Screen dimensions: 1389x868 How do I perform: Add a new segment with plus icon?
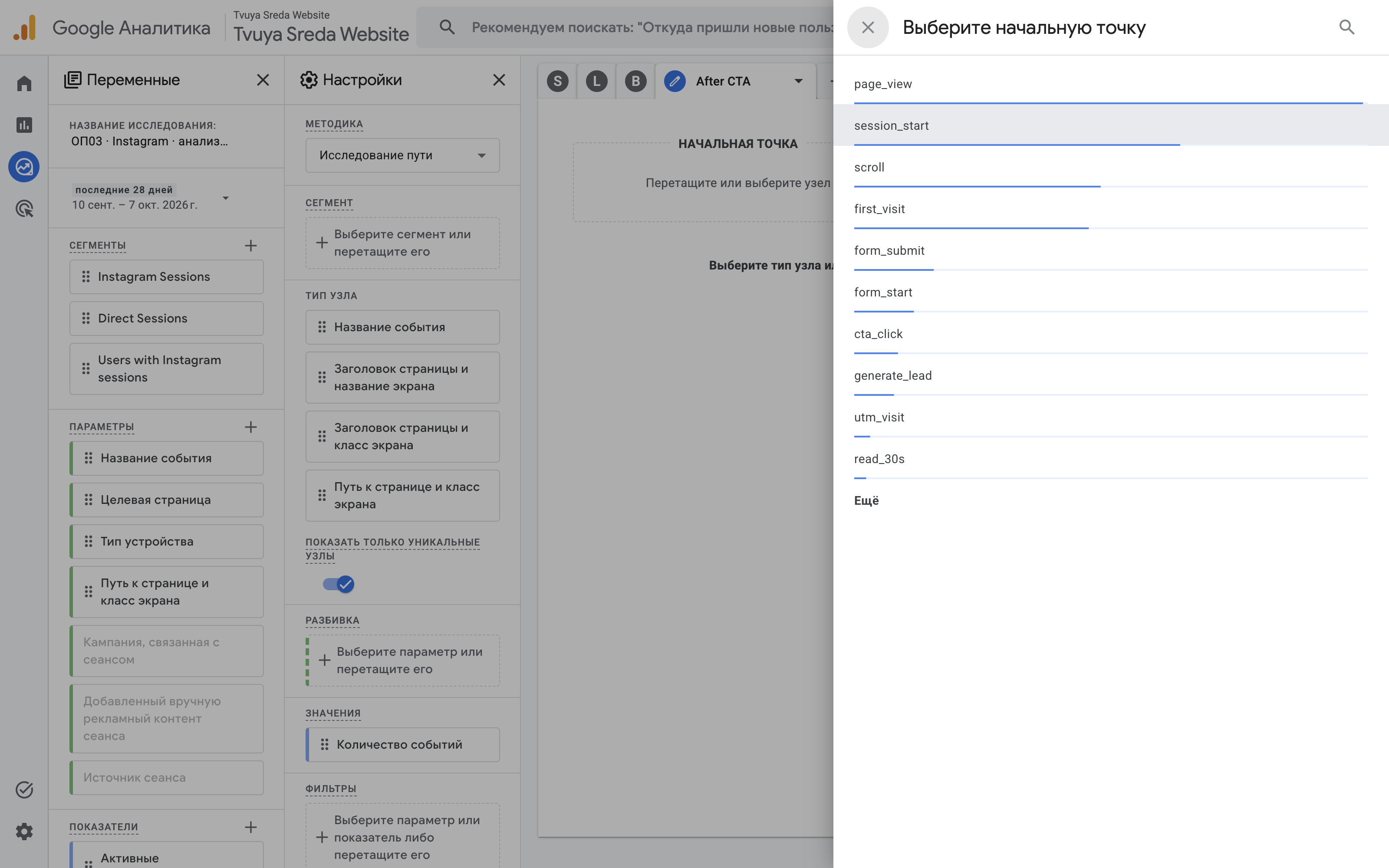tap(251, 246)
